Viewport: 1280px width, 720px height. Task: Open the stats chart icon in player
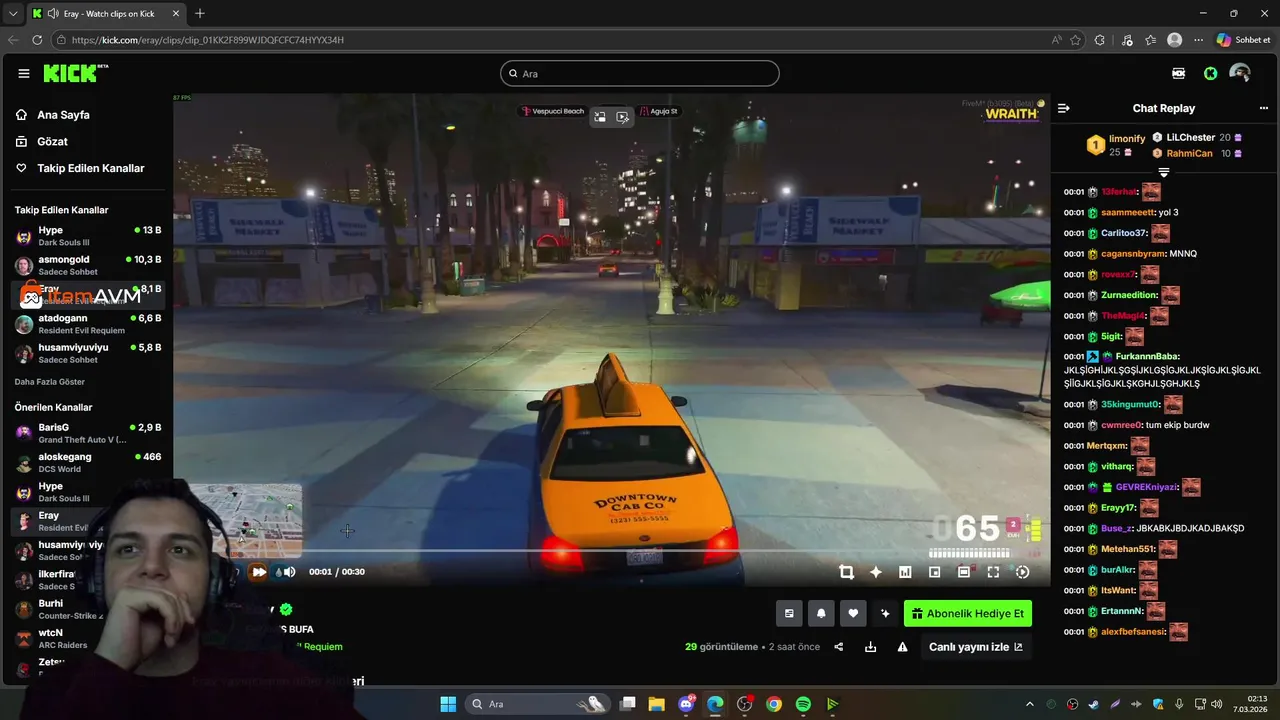[x=905, y=572]
